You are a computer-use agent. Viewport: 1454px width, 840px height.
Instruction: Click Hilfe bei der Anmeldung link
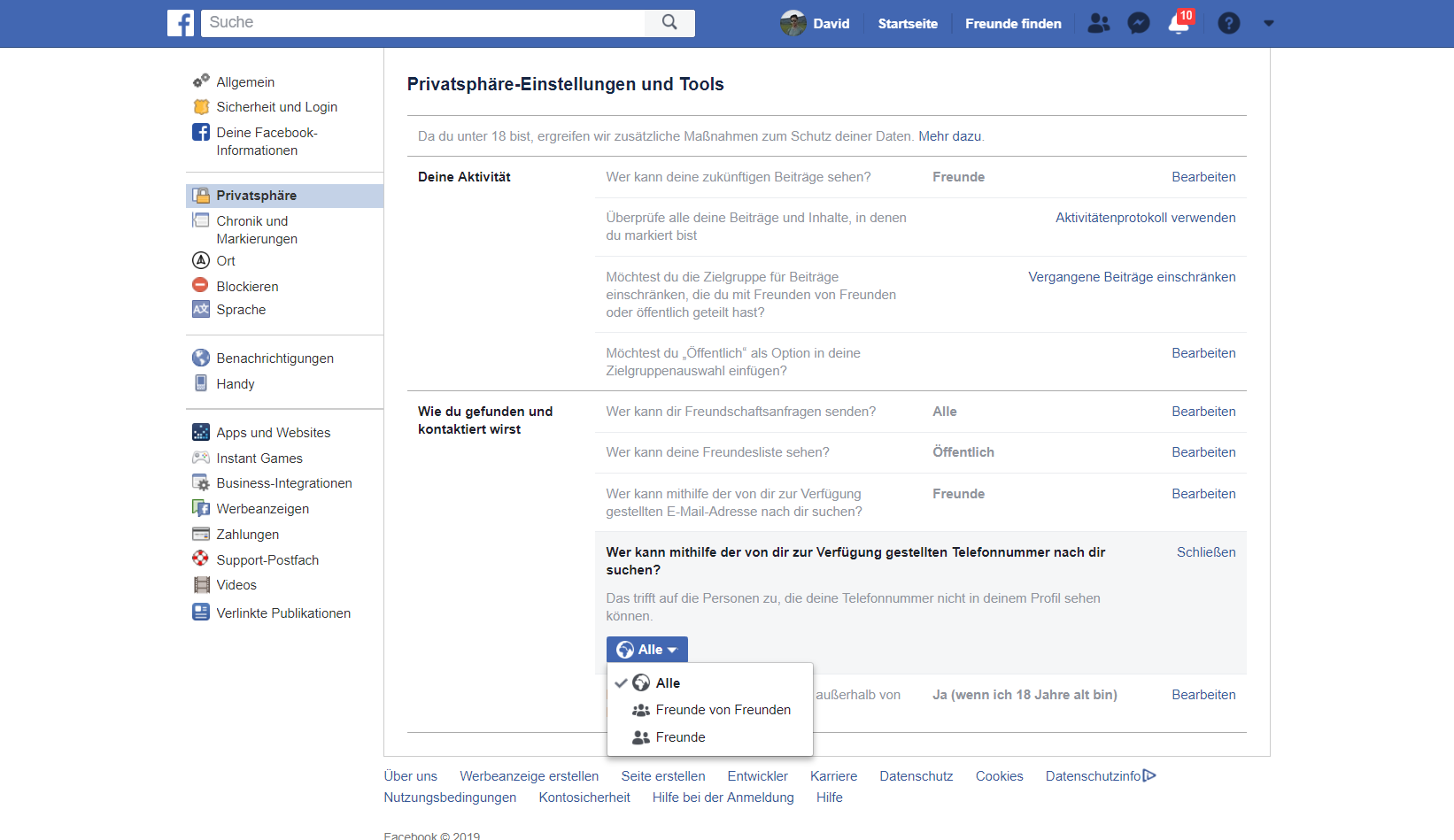tap(723, 798)
